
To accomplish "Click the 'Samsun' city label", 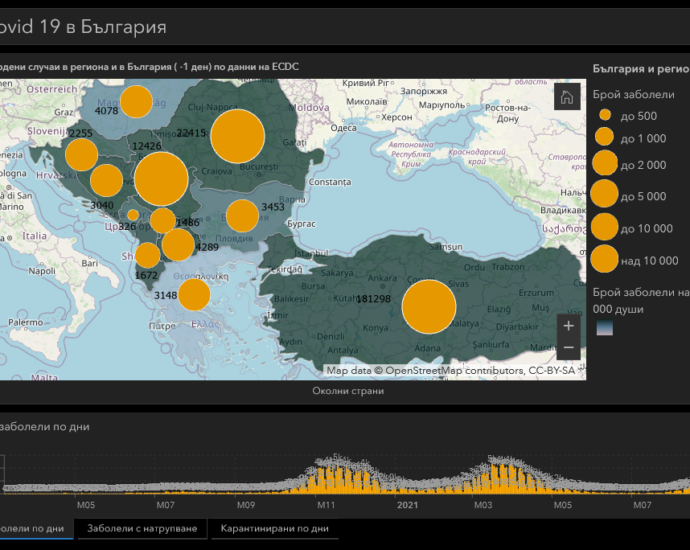I will pos(446,246).
